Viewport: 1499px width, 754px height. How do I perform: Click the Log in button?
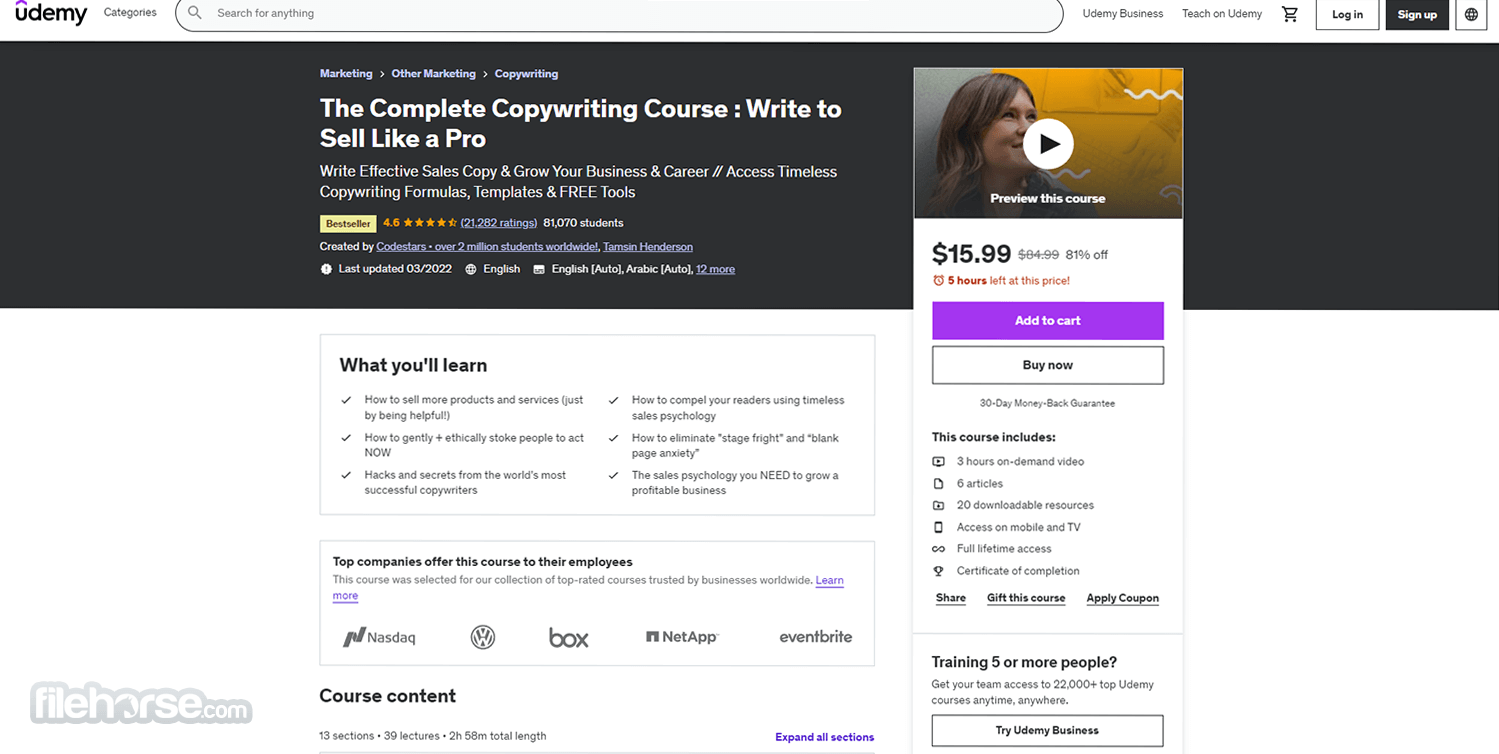(x=1347, y=14)
